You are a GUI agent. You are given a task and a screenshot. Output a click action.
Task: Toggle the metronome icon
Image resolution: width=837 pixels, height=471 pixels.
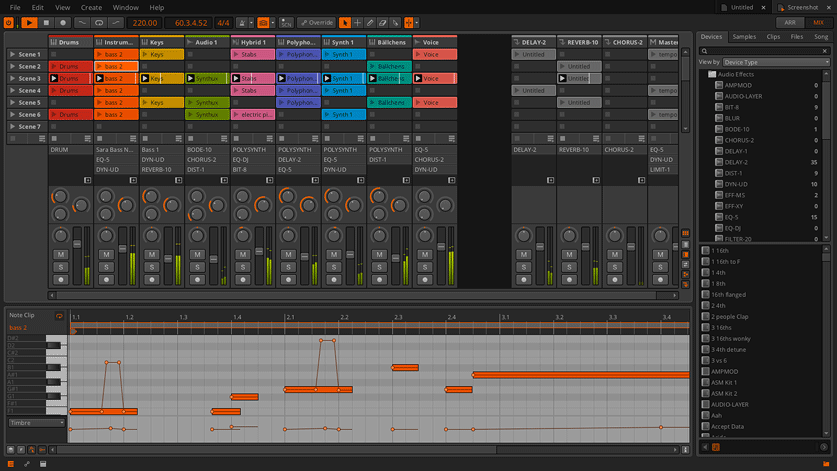(x=242, y=23)
